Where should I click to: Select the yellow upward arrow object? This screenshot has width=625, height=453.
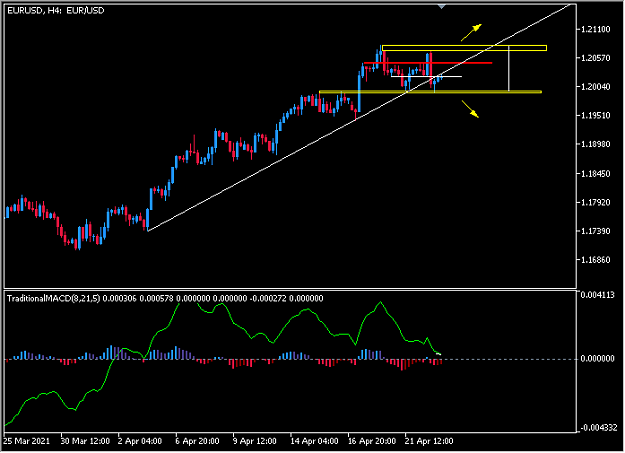[472, 32]
